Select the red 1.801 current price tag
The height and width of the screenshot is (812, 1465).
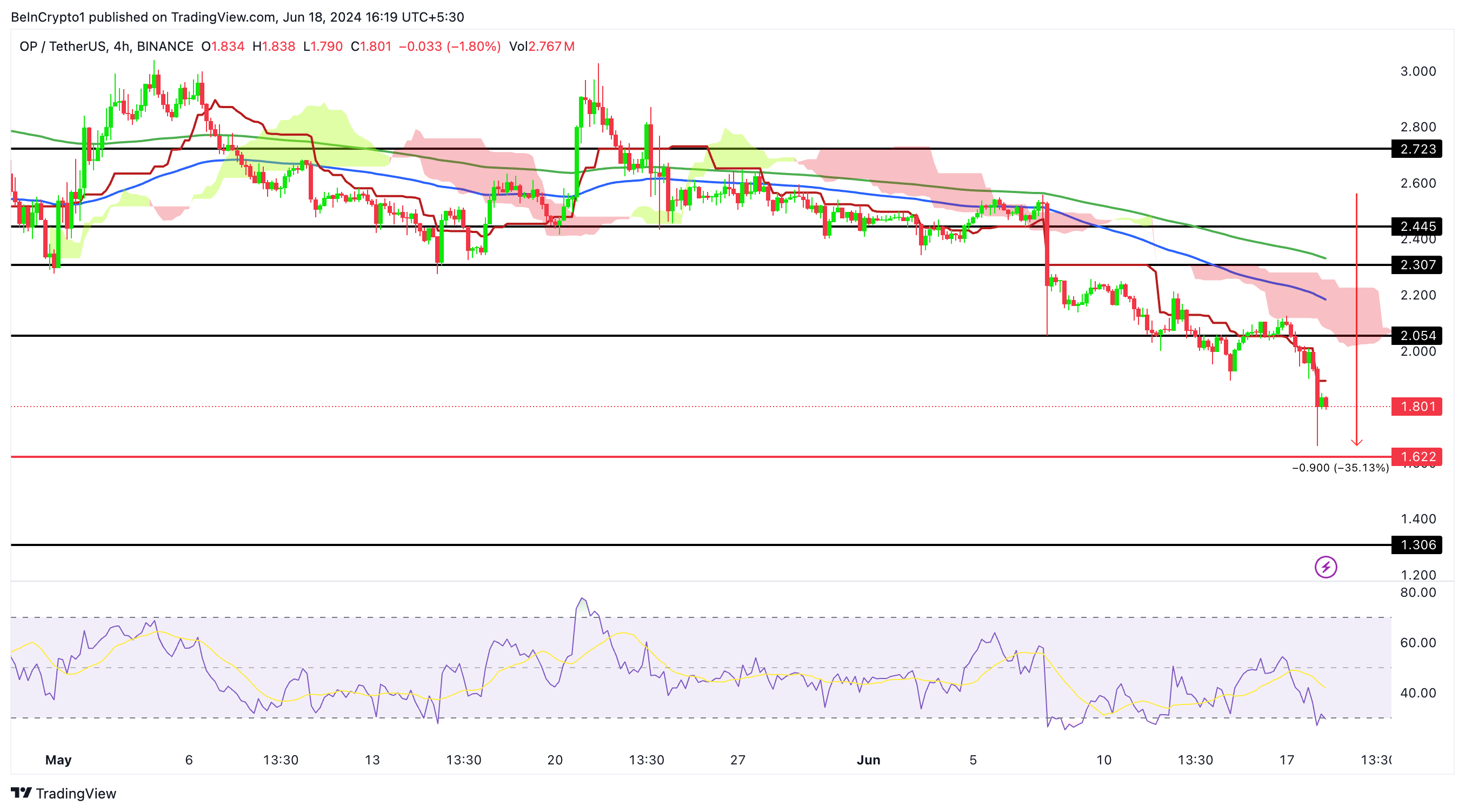1417,407
